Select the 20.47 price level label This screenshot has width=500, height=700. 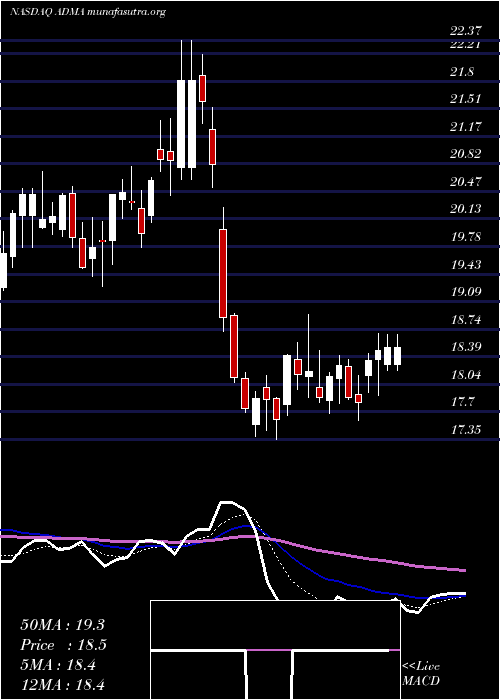(x=466, y=182)
